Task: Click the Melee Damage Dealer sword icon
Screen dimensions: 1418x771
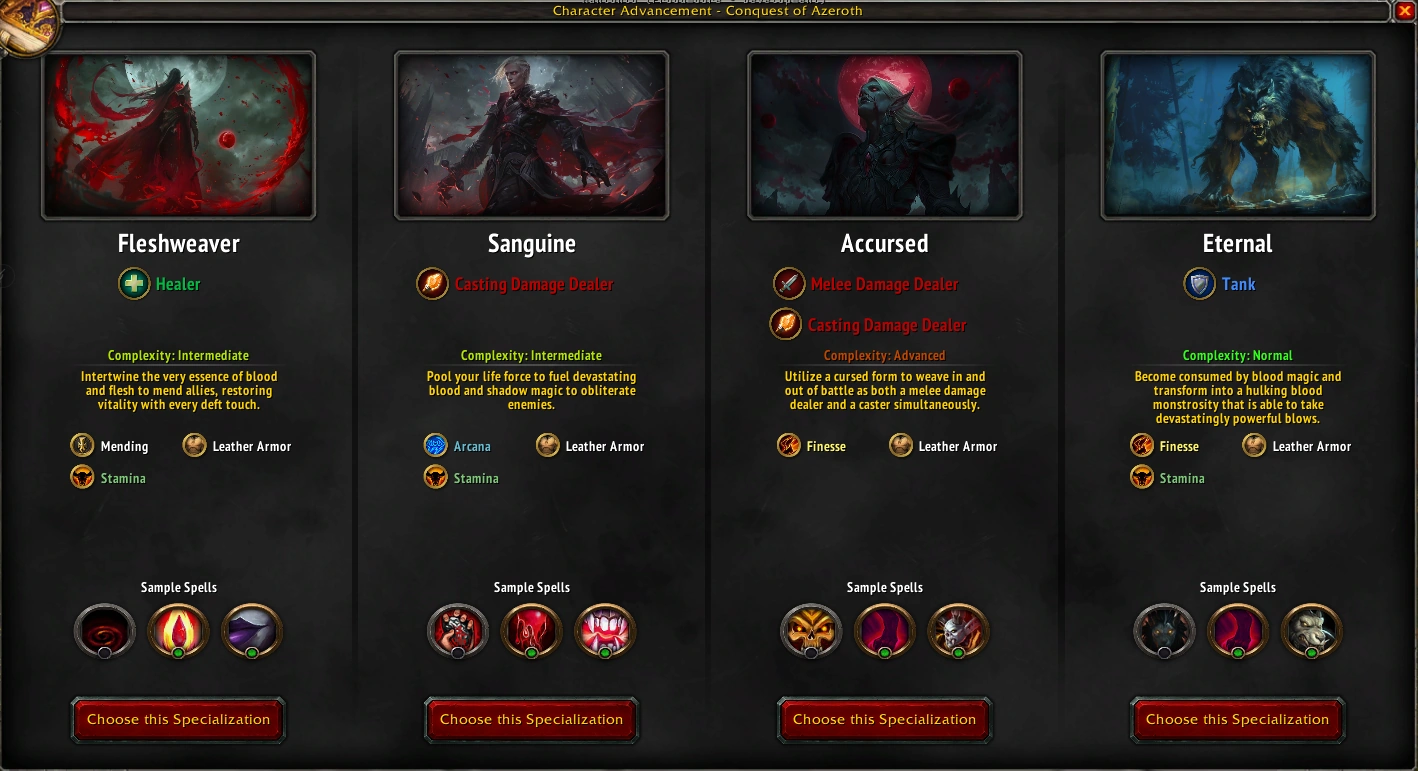Action: click(789, 284)
